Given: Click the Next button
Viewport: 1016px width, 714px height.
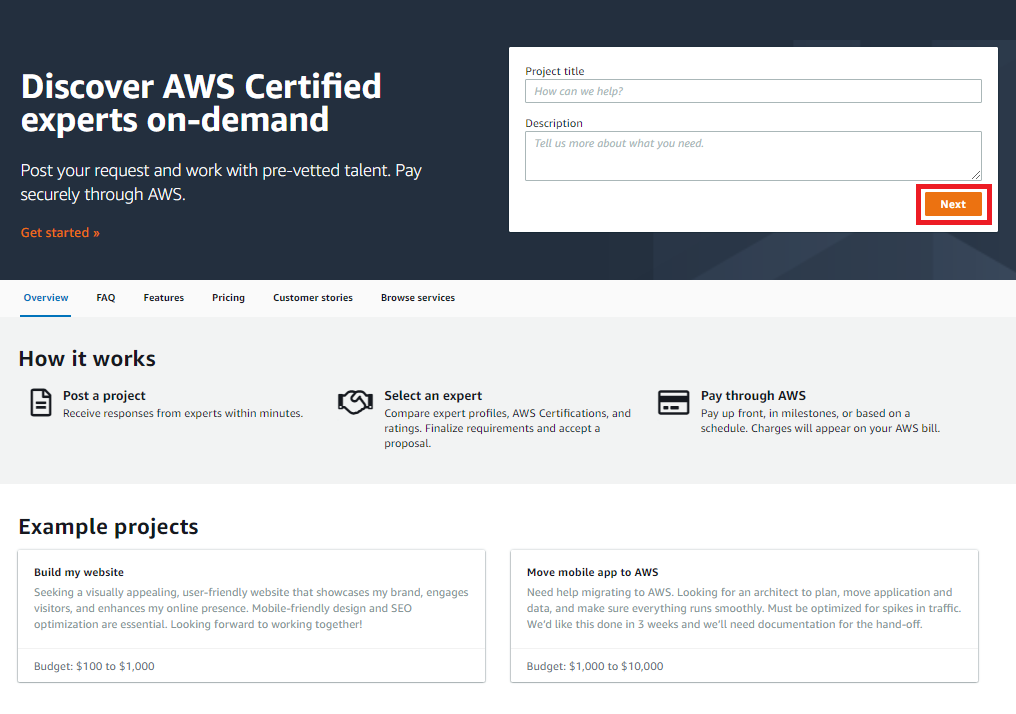Looking at the screenshot, I should click(953, 203).
